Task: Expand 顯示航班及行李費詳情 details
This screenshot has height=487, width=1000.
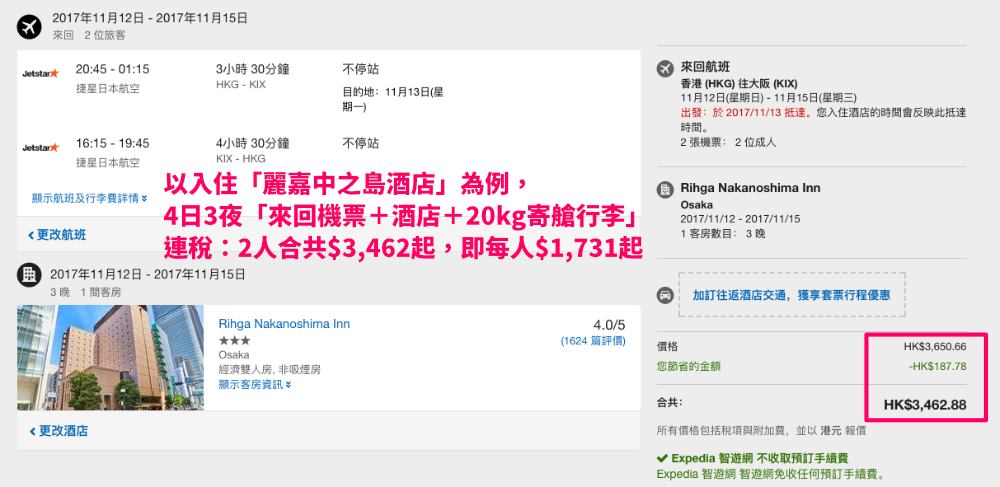Action: coord(89,198)
